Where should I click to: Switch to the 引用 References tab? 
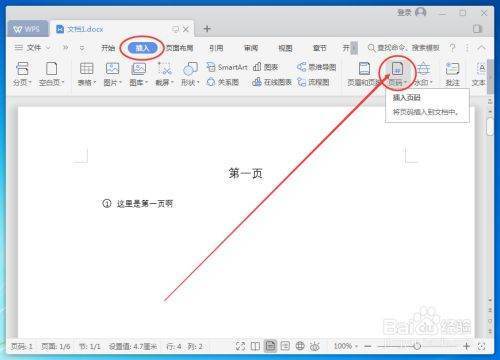pos(216,48)
